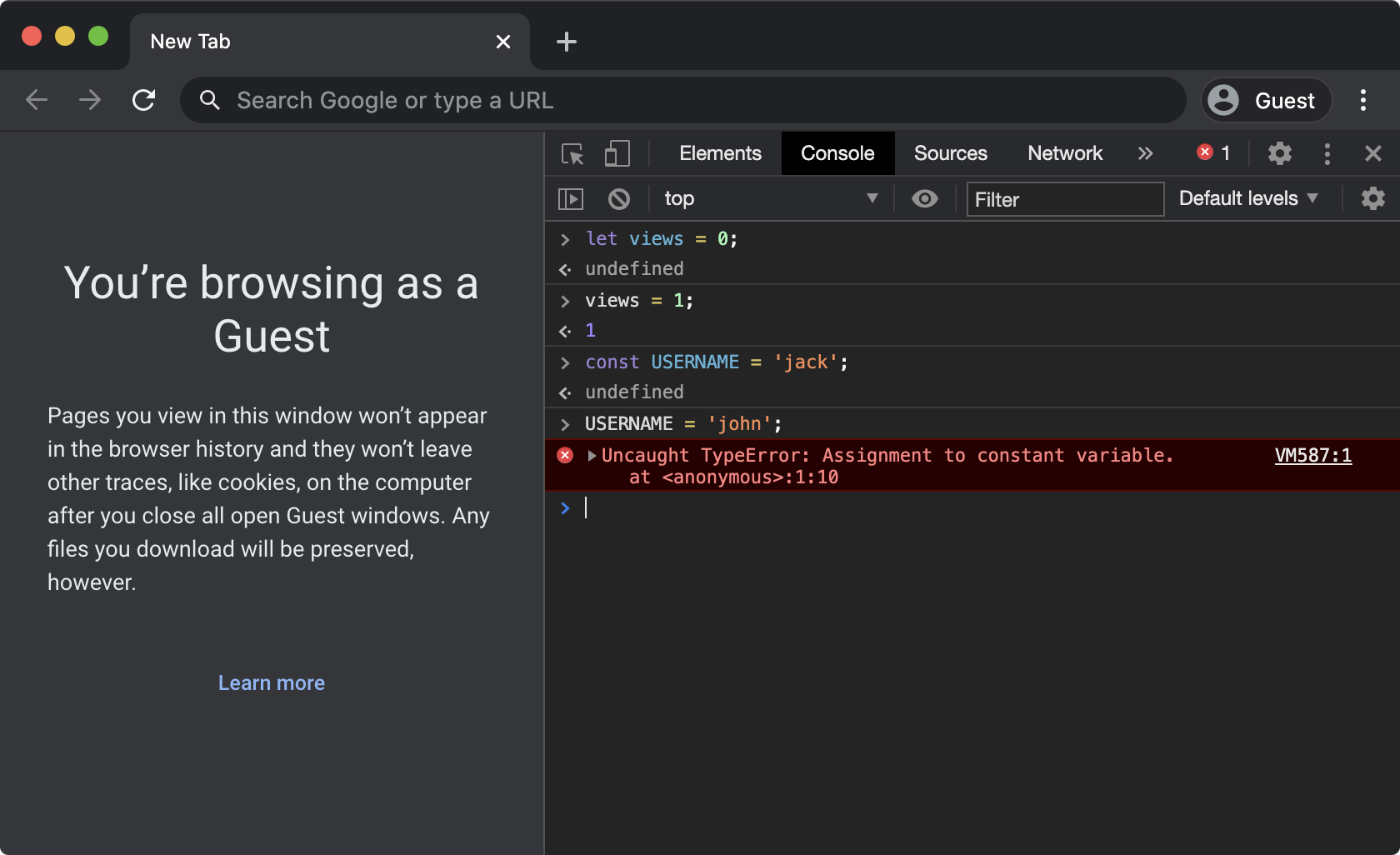Open the Default levels dropdown
1400x855 pixels.
(x=1248, y=198)
